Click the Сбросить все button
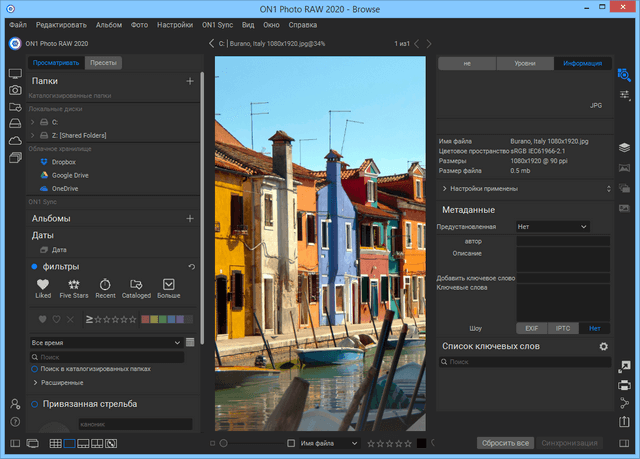Screen dimensions: 640x459 click(x=503, y=442)
